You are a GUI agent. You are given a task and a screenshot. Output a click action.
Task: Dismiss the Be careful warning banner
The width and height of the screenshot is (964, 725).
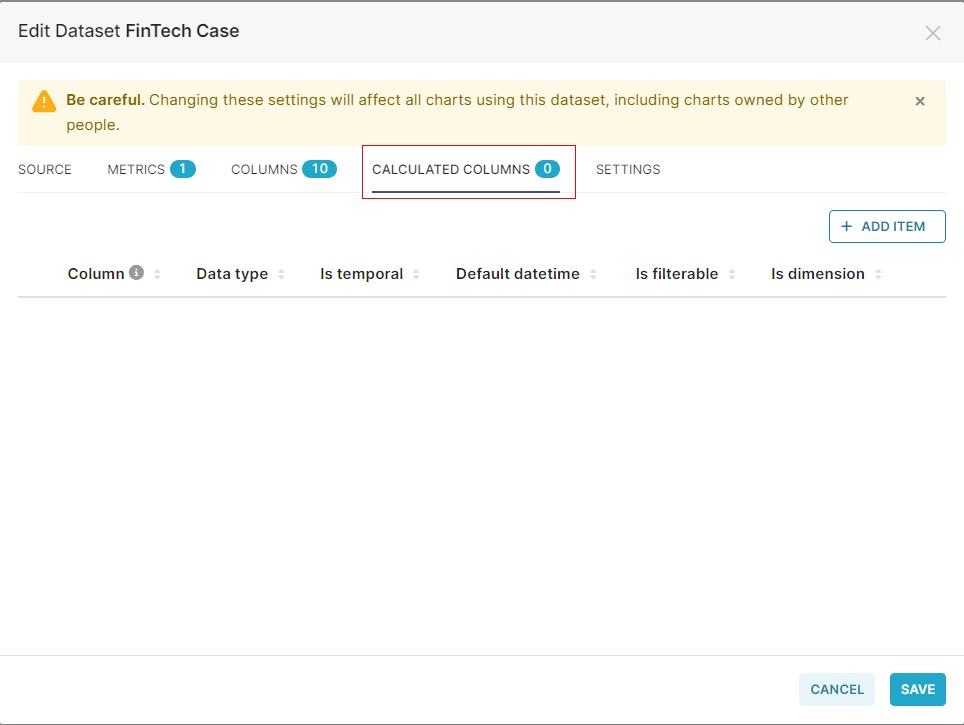coord(920,101)
